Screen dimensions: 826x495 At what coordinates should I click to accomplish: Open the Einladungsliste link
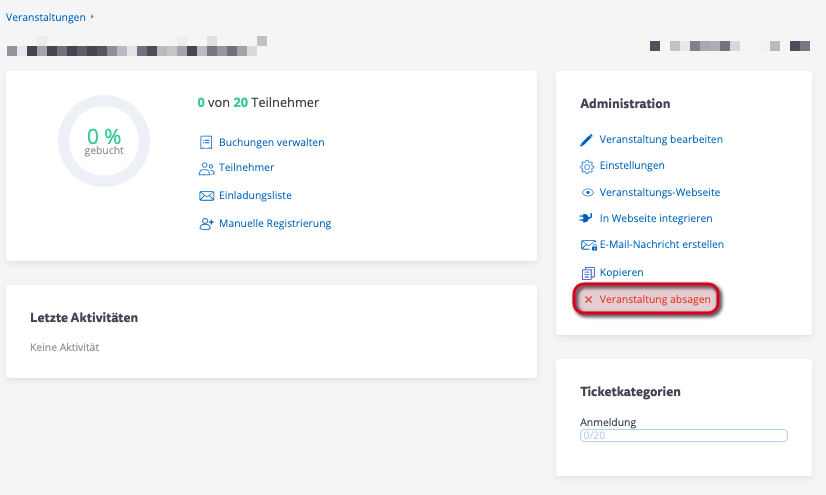coord(255,196)
